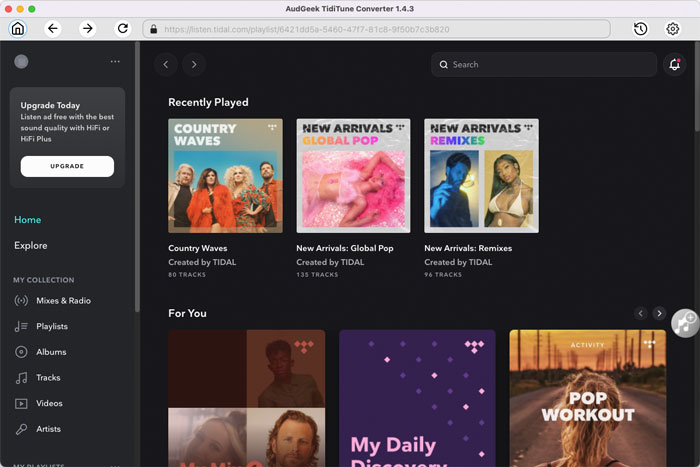
Task: Click the Videos play-box icon
Action: (21, 404)
